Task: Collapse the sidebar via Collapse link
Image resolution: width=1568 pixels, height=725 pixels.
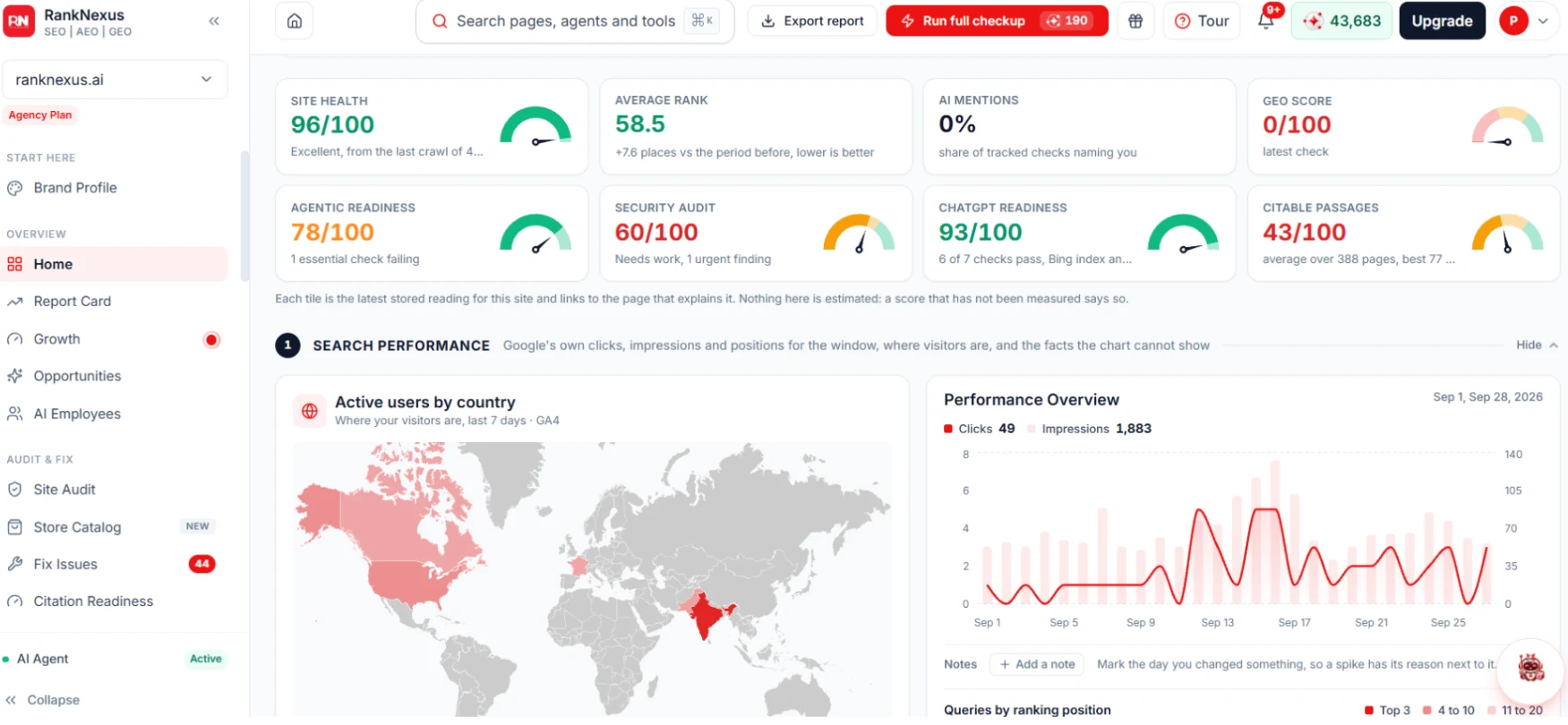Action: [43, 700]
